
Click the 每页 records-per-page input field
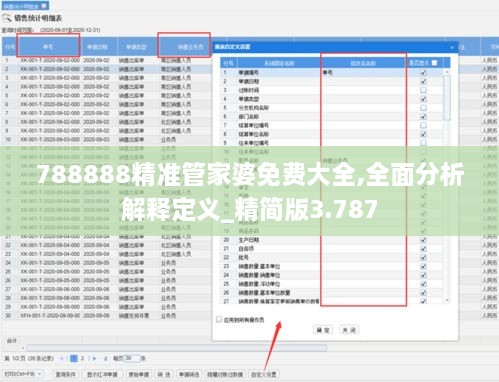pos(131,359)
